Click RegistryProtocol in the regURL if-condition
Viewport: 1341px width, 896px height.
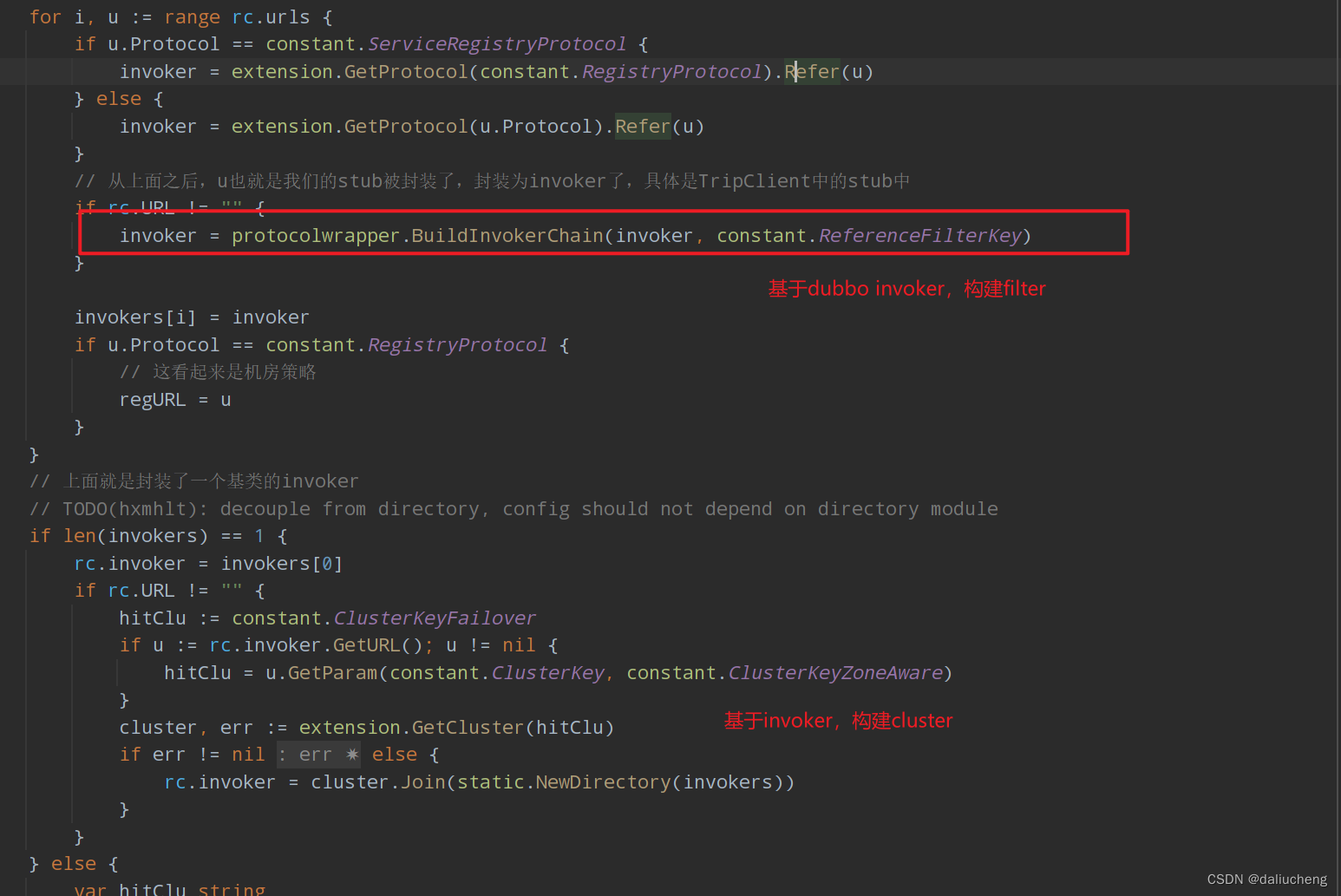(x=457, y=345)
